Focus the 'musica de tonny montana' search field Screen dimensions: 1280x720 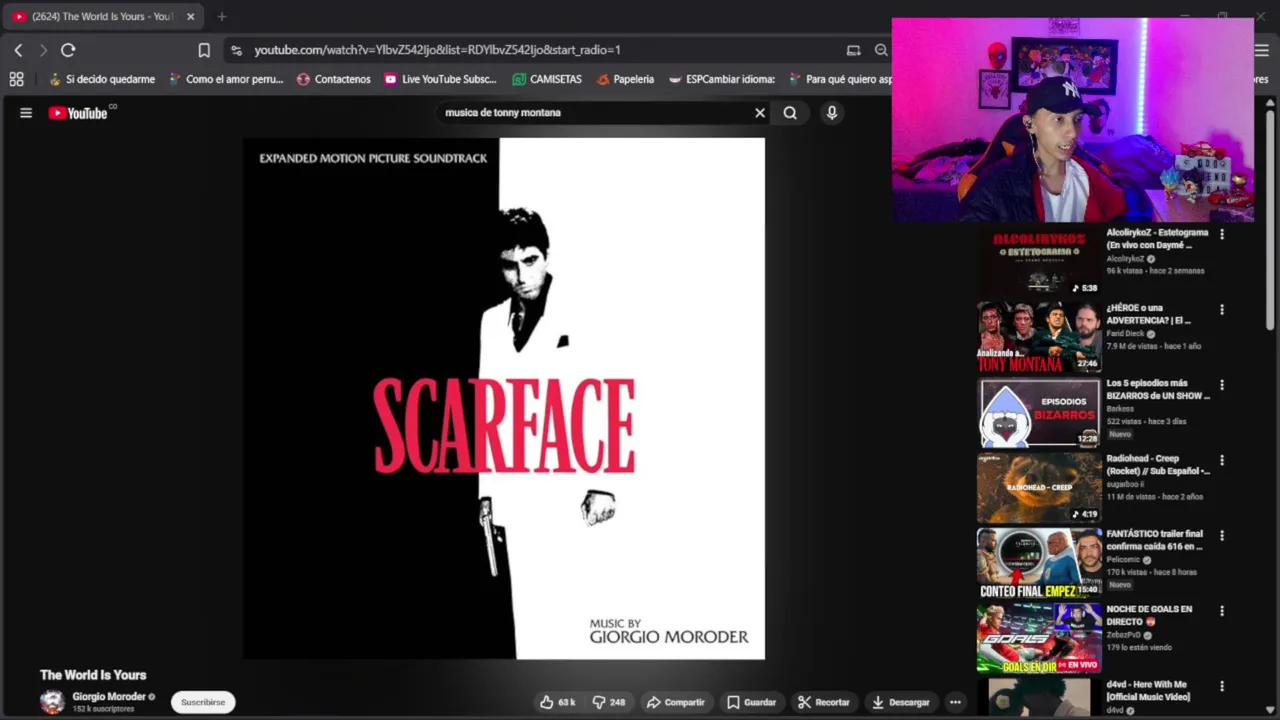[x=595, y=113]
